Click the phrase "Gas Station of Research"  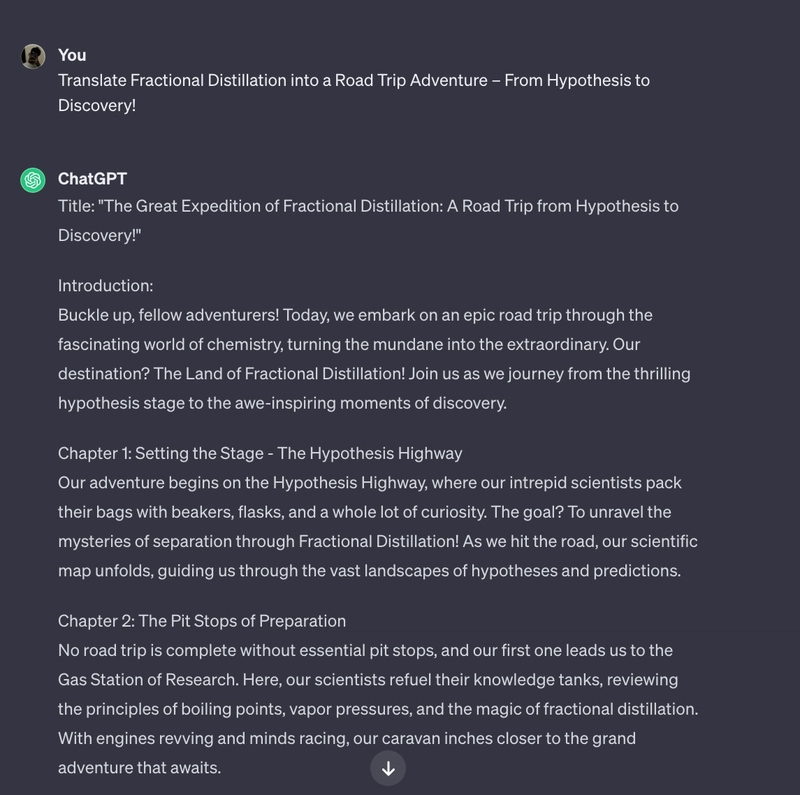[x=147, y=680]
